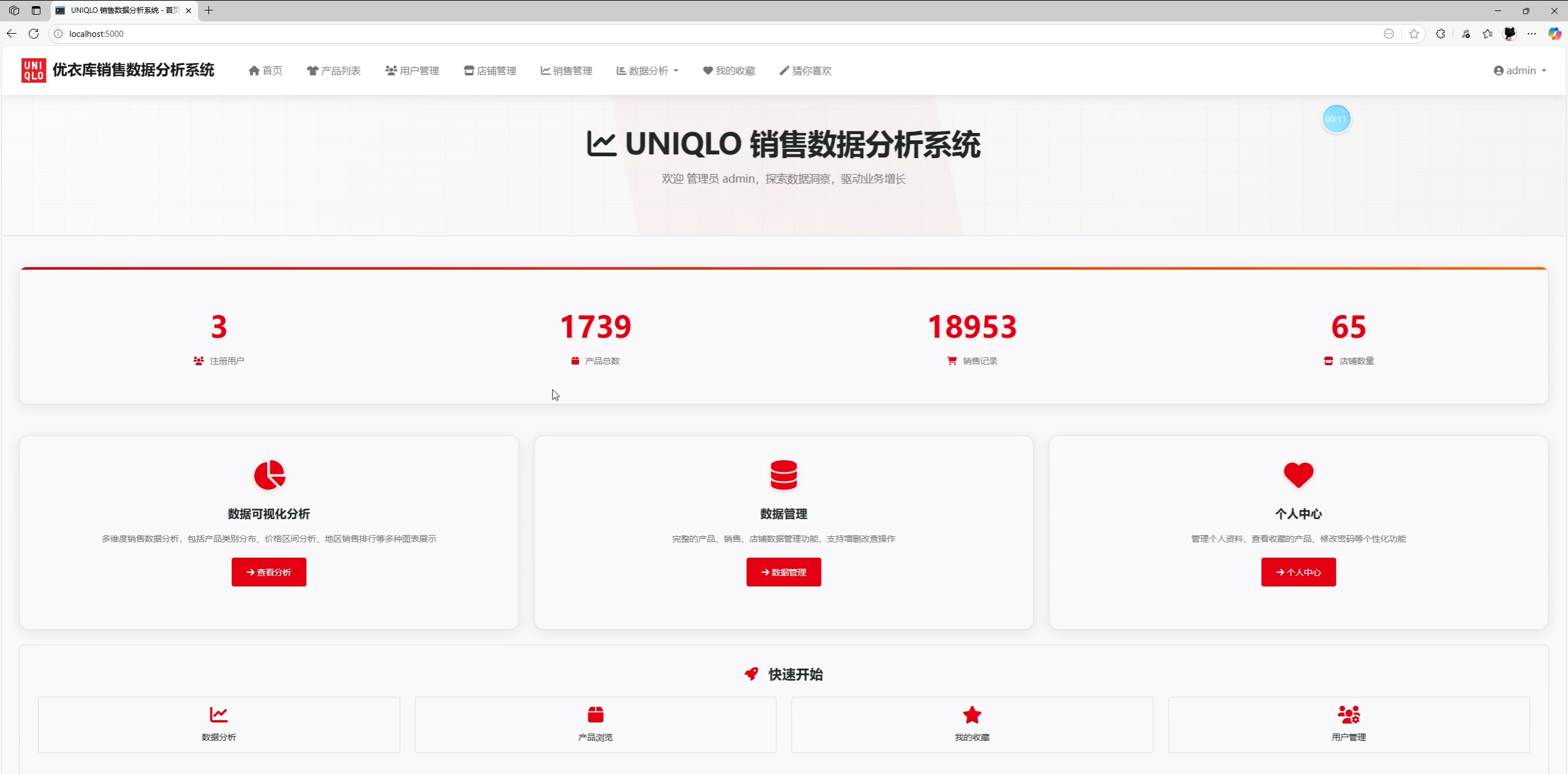Click the 个人中心 red button
Viewport: 1568px width, 774px height.
pyautogui.click(x=1298, y=572)
